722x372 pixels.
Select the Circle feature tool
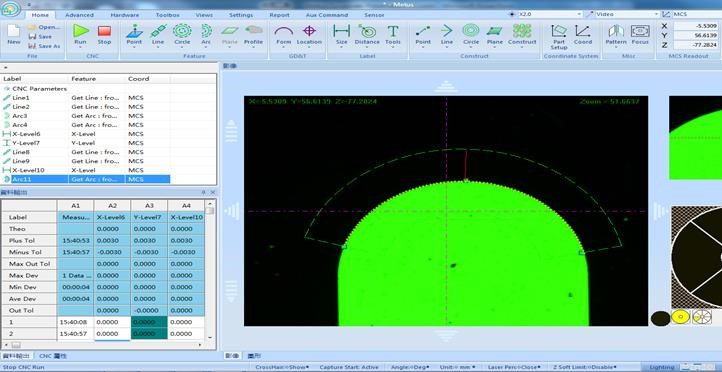pos(182,35)
